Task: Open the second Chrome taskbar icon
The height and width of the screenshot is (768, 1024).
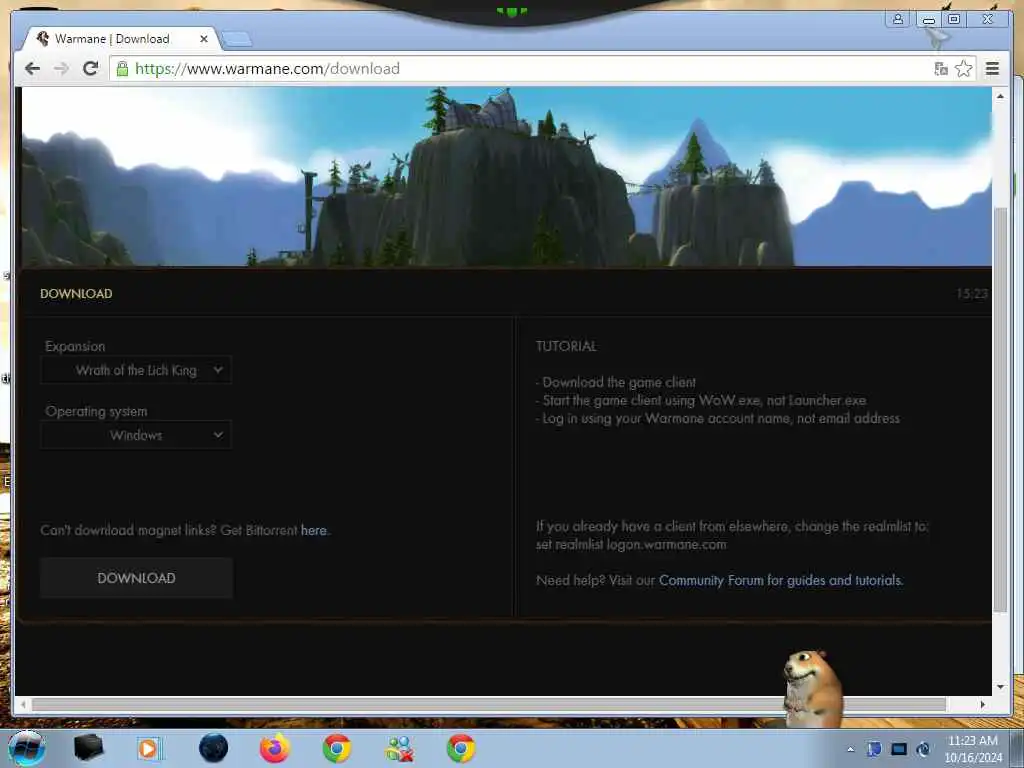Action: click(460, 748)
